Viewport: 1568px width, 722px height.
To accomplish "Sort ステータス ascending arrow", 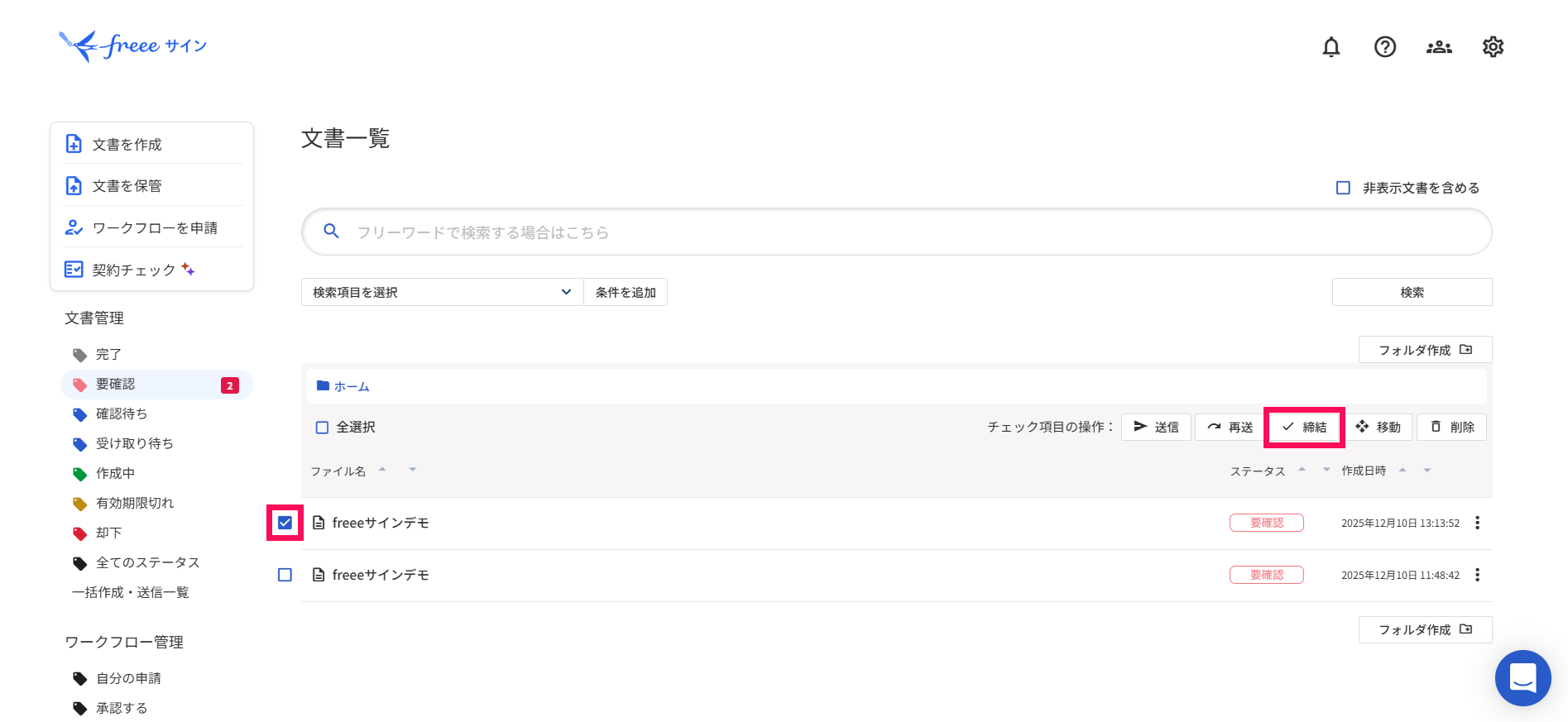I will 1302,469.
